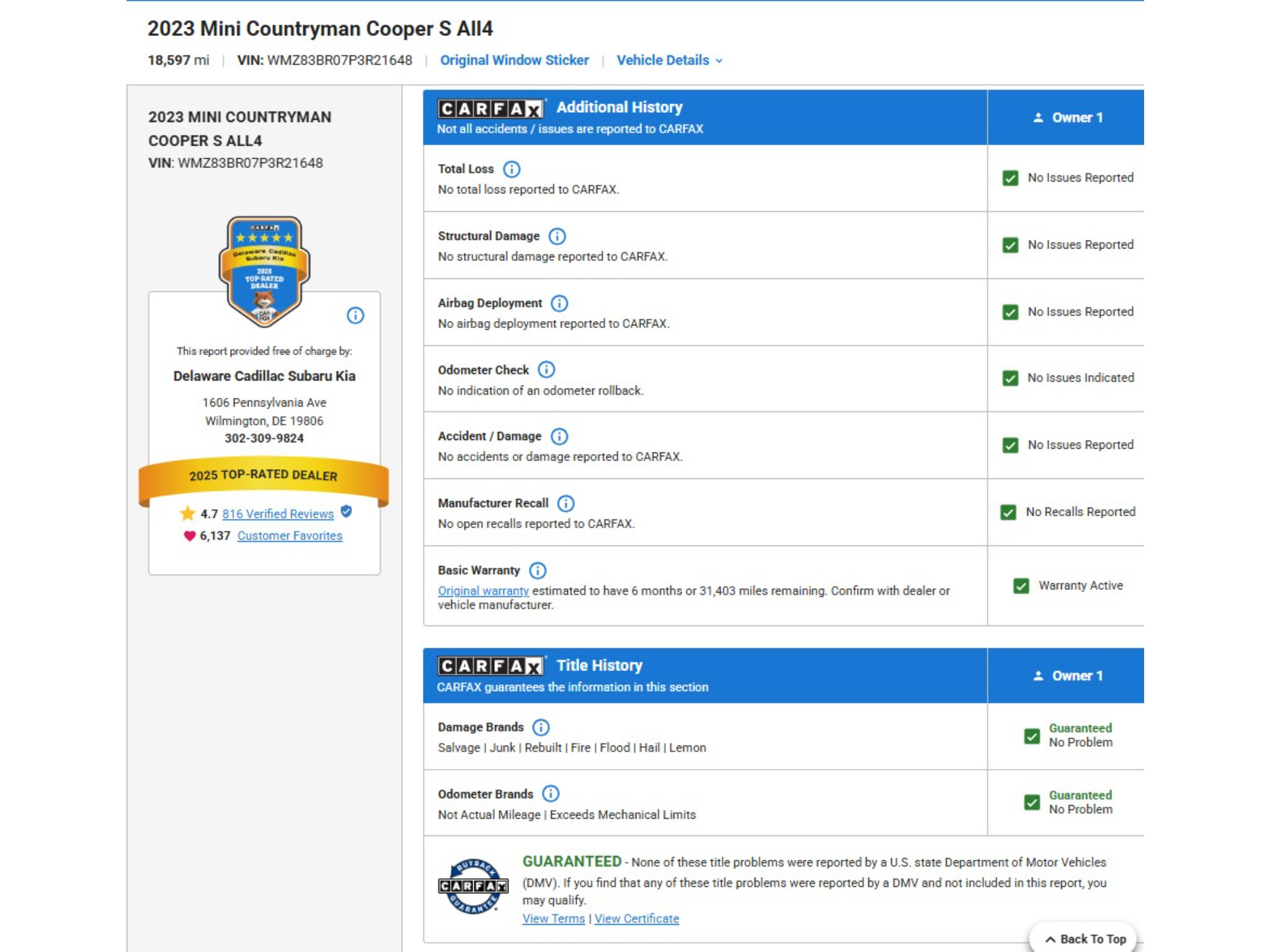Image resolution: width=1270 pixels, height=952 pixels.
Task: Open Manufacturer Recall info icon
Action: coord(566,503)
